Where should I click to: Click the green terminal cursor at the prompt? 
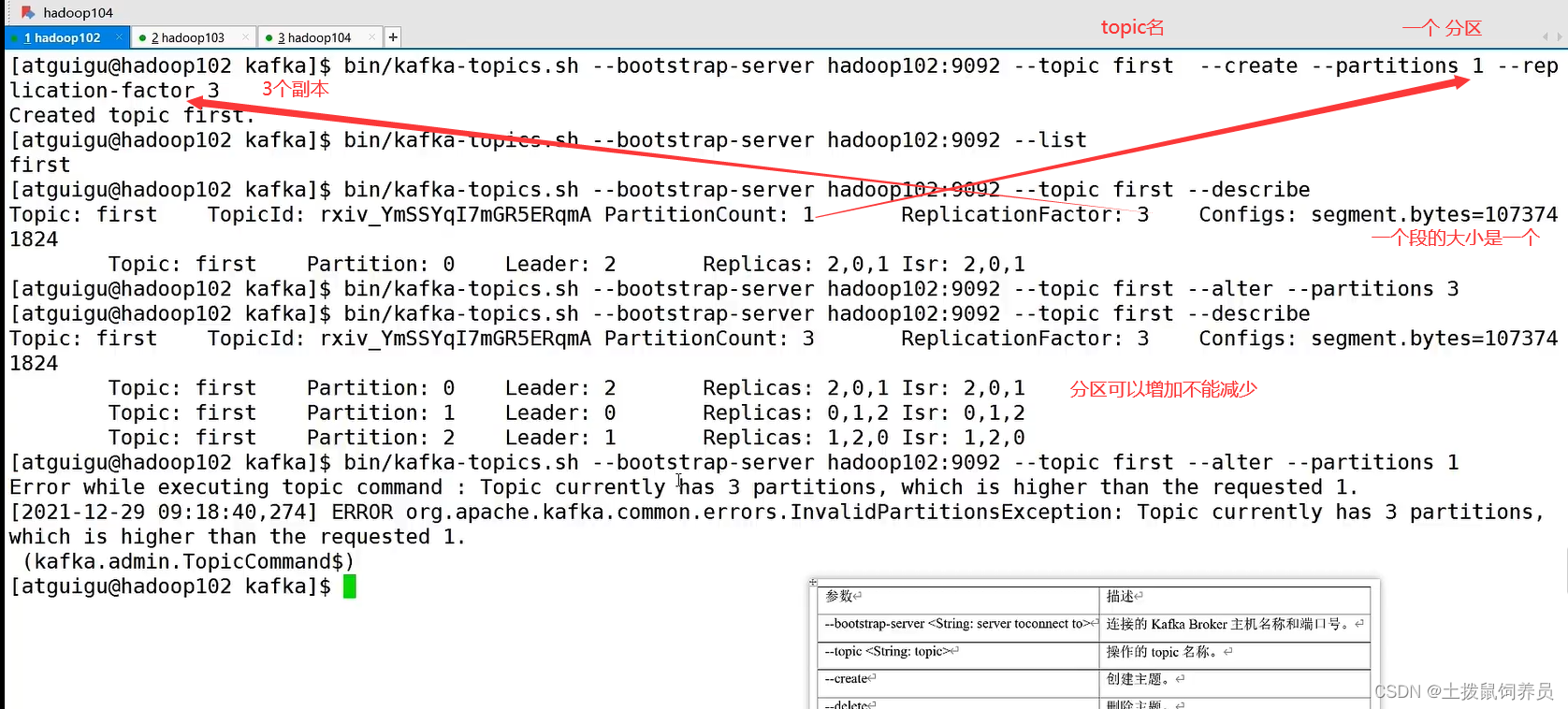point(350,586)
